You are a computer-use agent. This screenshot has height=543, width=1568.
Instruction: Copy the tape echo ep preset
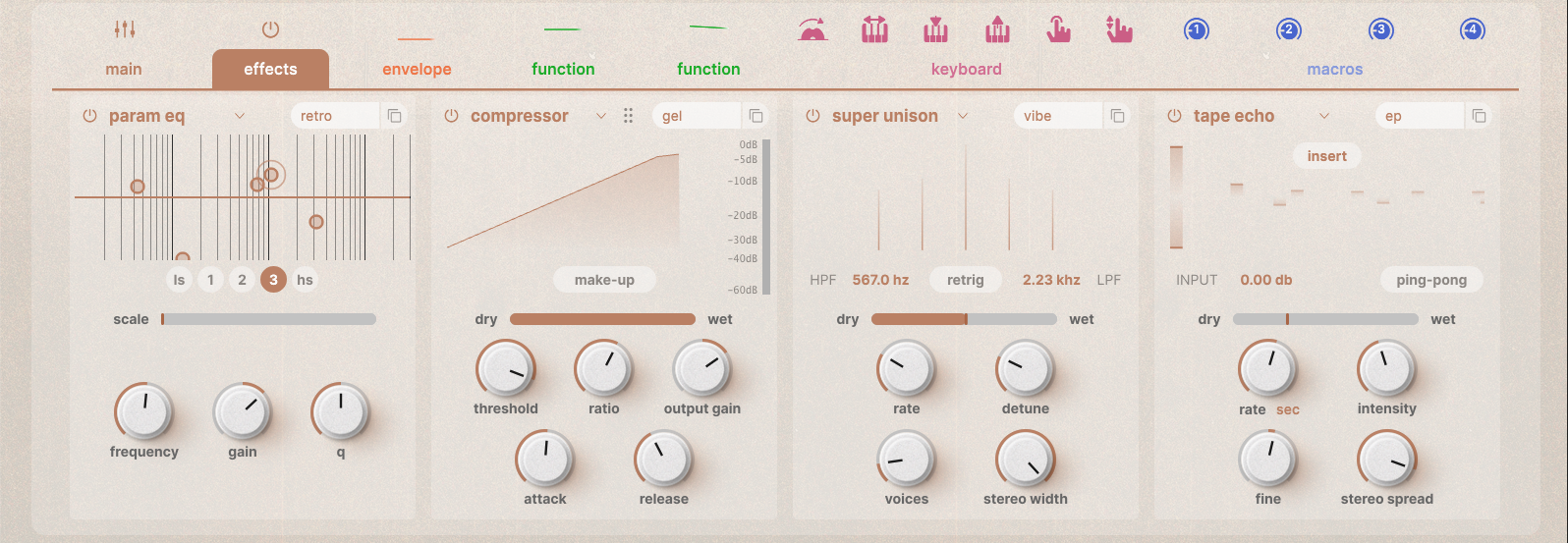1479,116
